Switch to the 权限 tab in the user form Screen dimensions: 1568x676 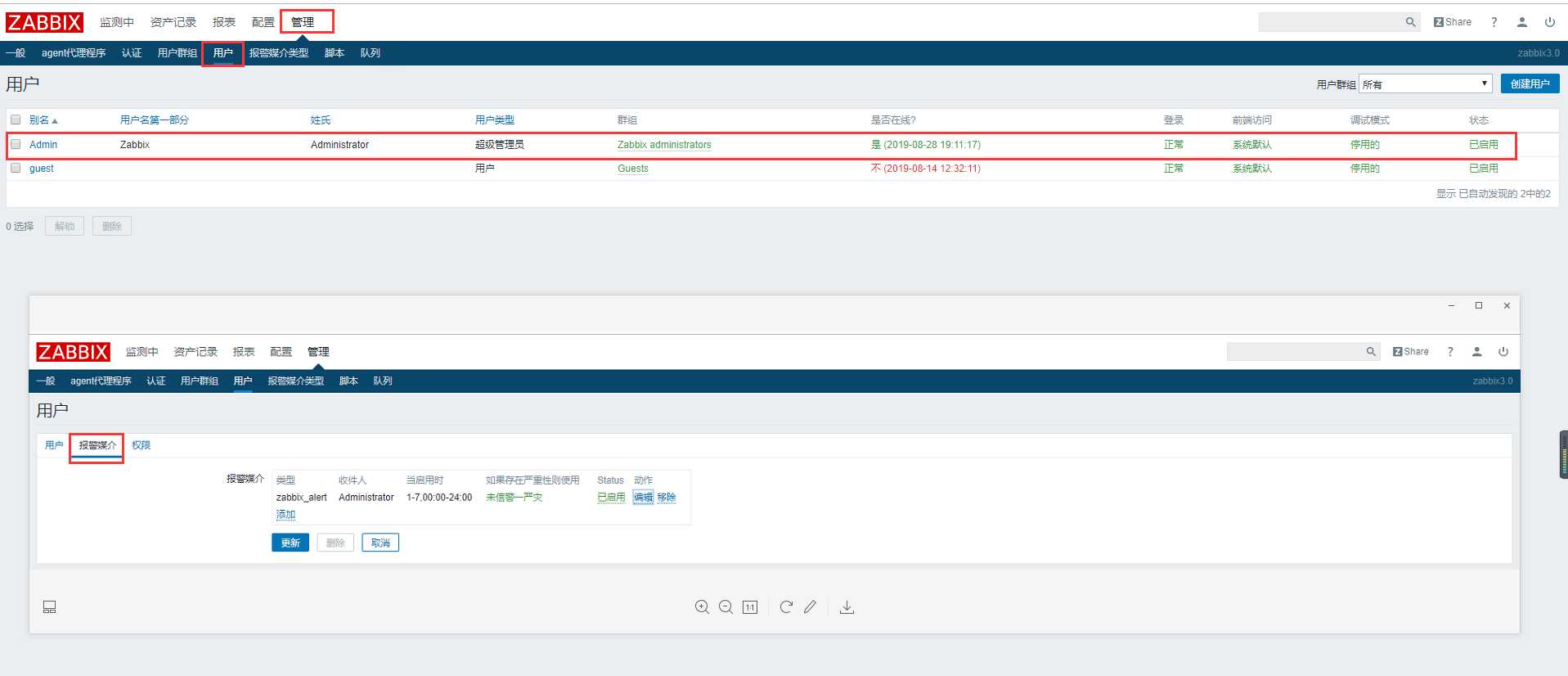tap(142, 445)
